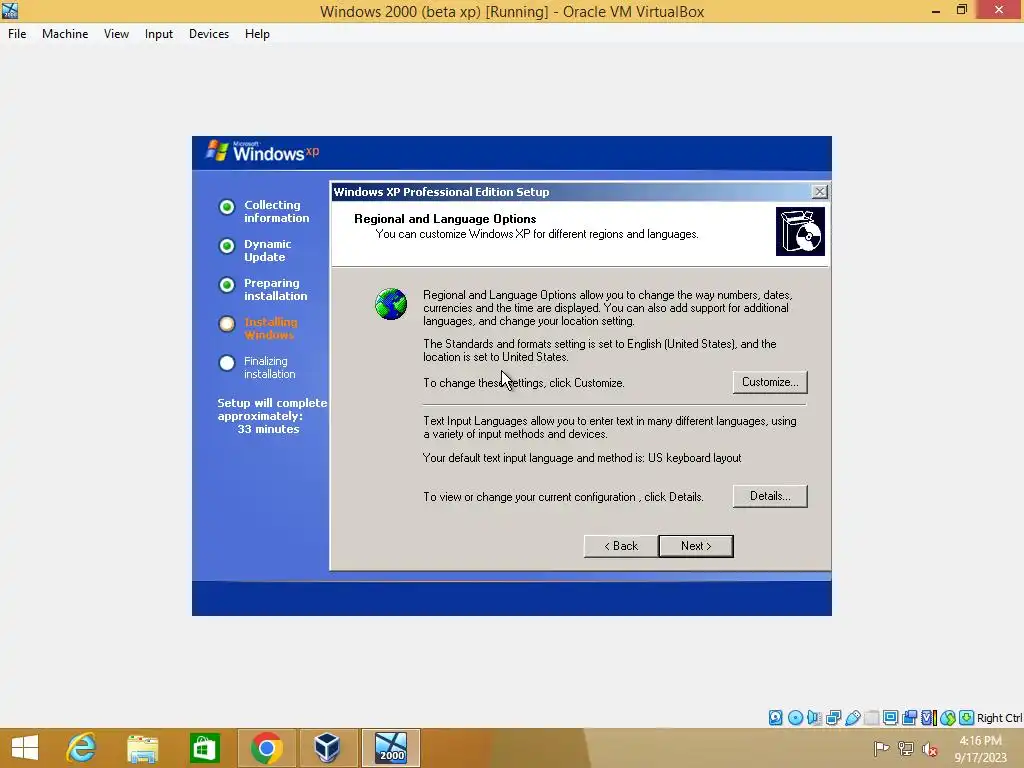Click the Right Ctrl host key label
Image resolution: width=1024 pixels, height=768 pixels.
tap(1000, 718)
